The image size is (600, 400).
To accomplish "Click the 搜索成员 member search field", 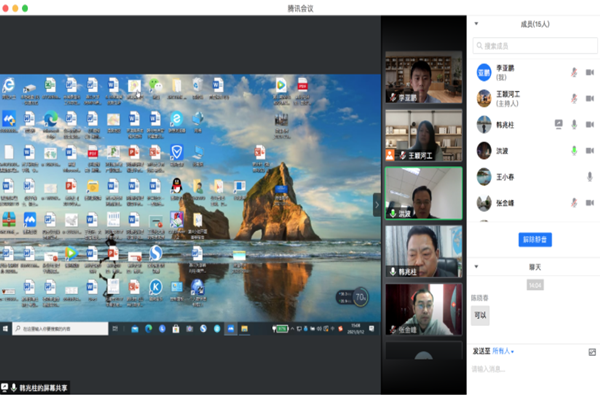I will pos(535,45).
